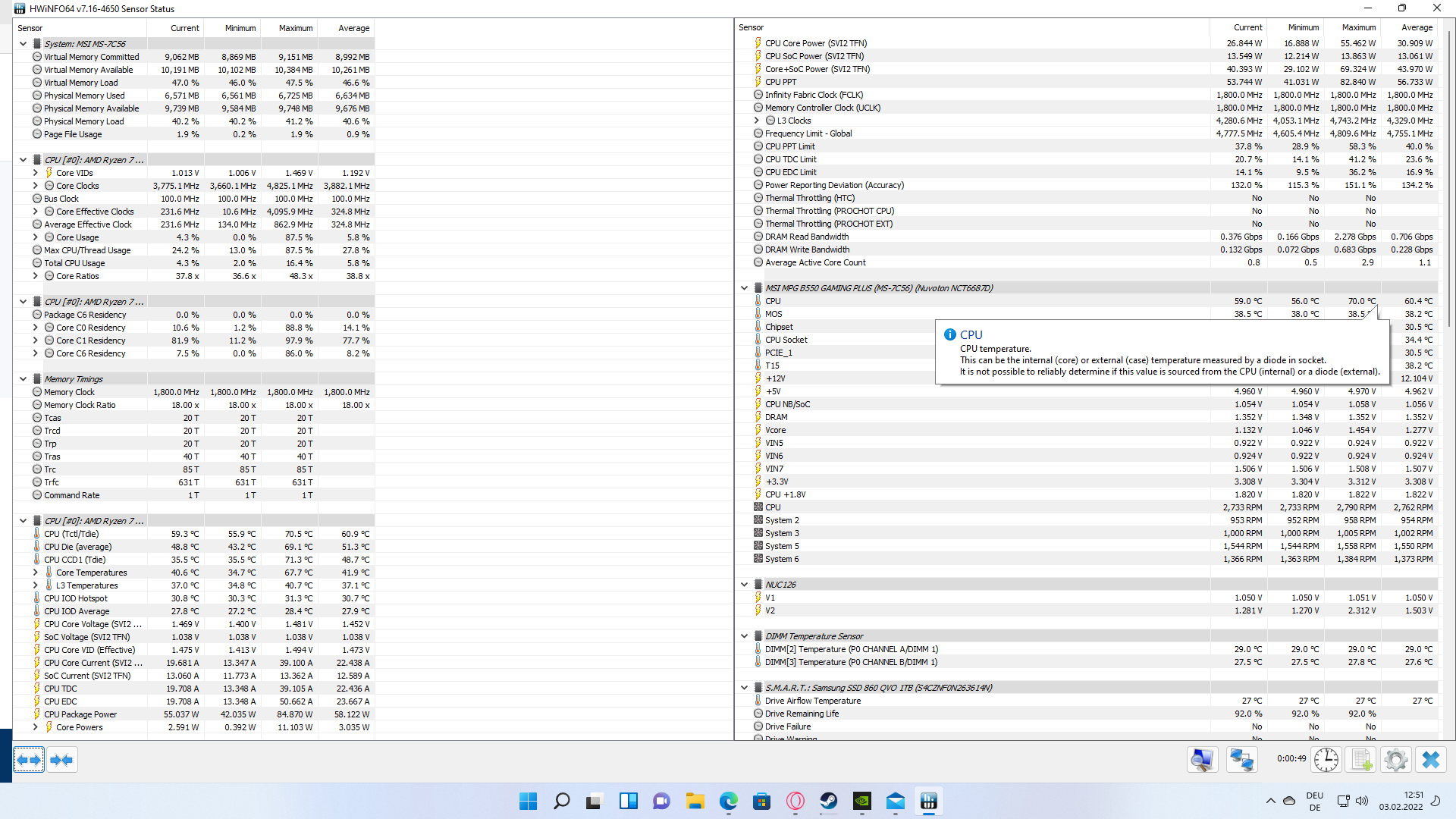Start remote monitoring with networked computers icon
Image resolution: width=1456 pixels, height=819 pixels.
(1241, 760)
